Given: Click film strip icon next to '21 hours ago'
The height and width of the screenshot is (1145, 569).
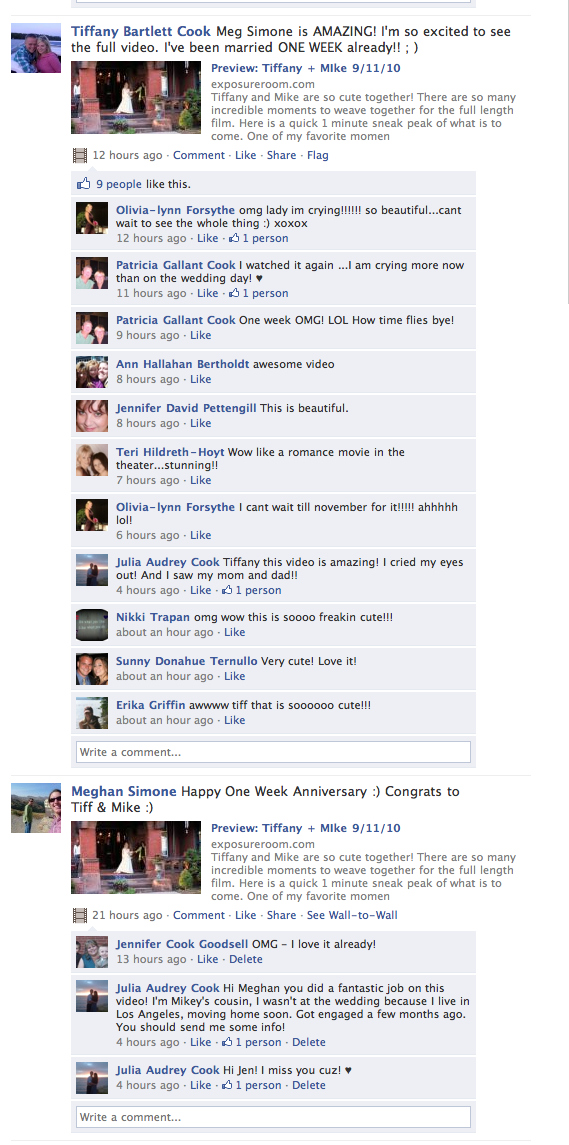Looking at the screenshot, I should 80,915.
